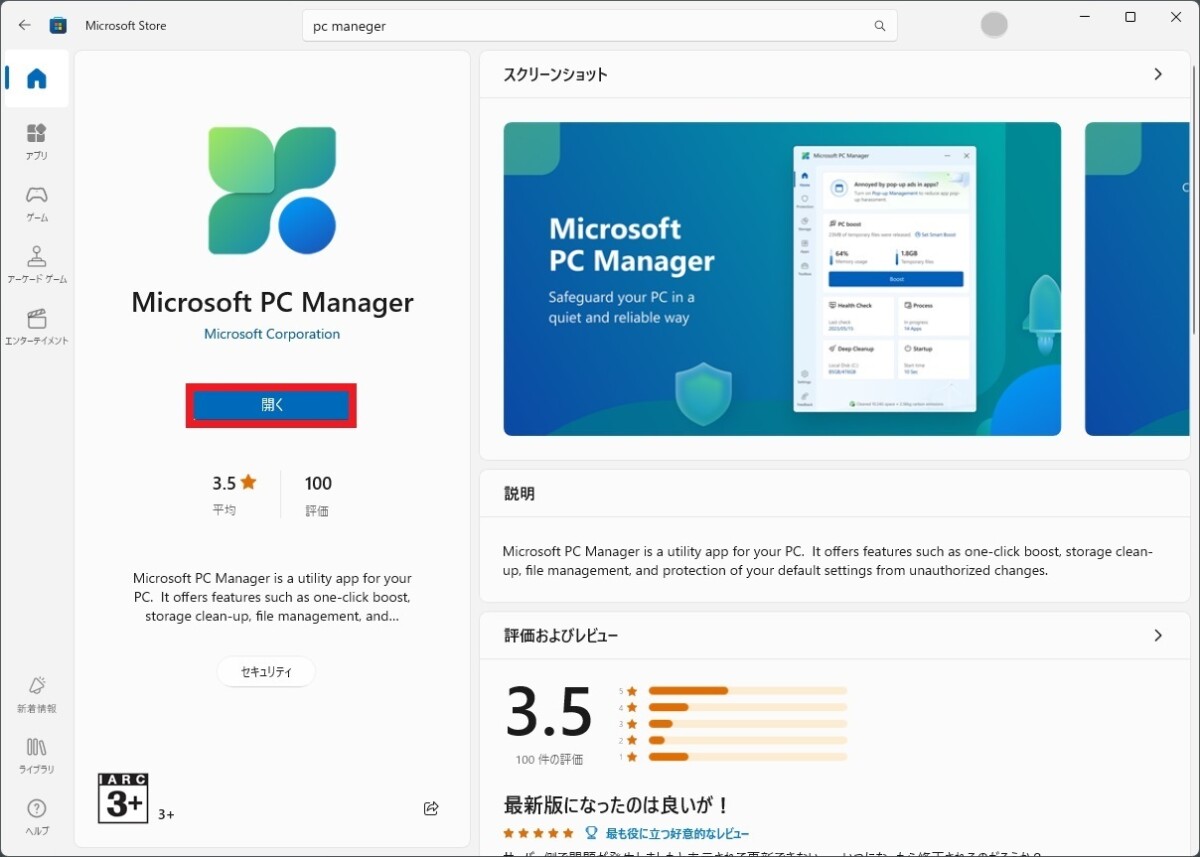Click the Microsoft Store logo icon
The height and width of the screenshot is (857, 1200).
59,25
